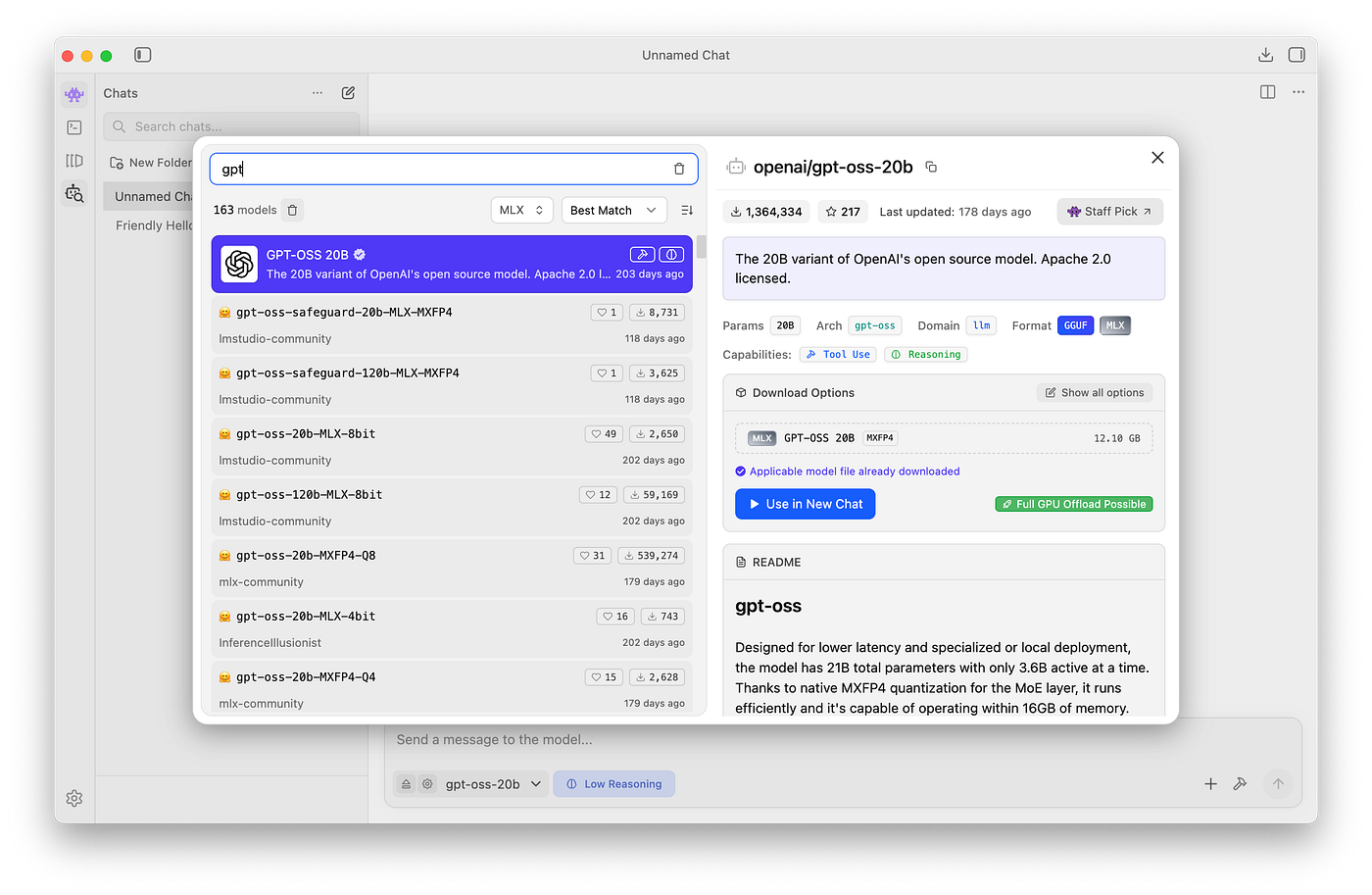
Task: Click Use in New Chat button
Action: click(805, 504)
